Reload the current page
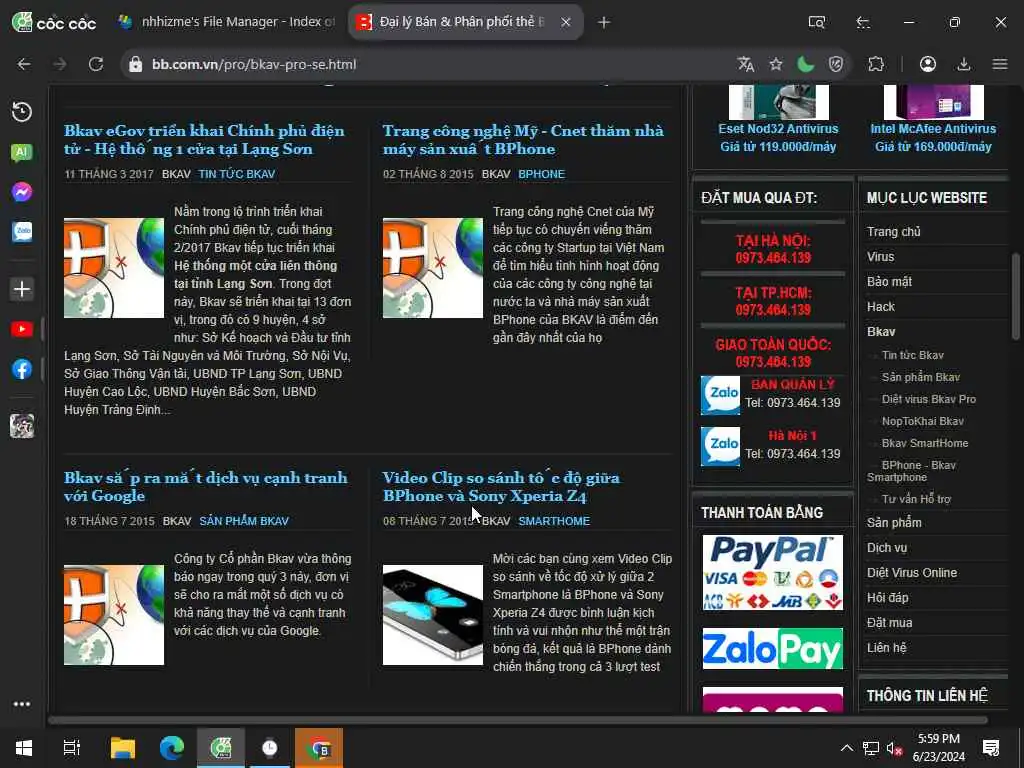 tap(96, 64)
